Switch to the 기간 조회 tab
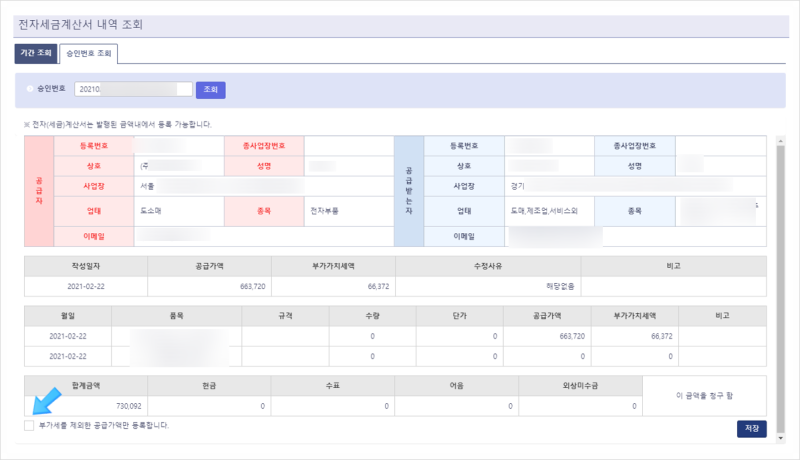 pos(36,53)
